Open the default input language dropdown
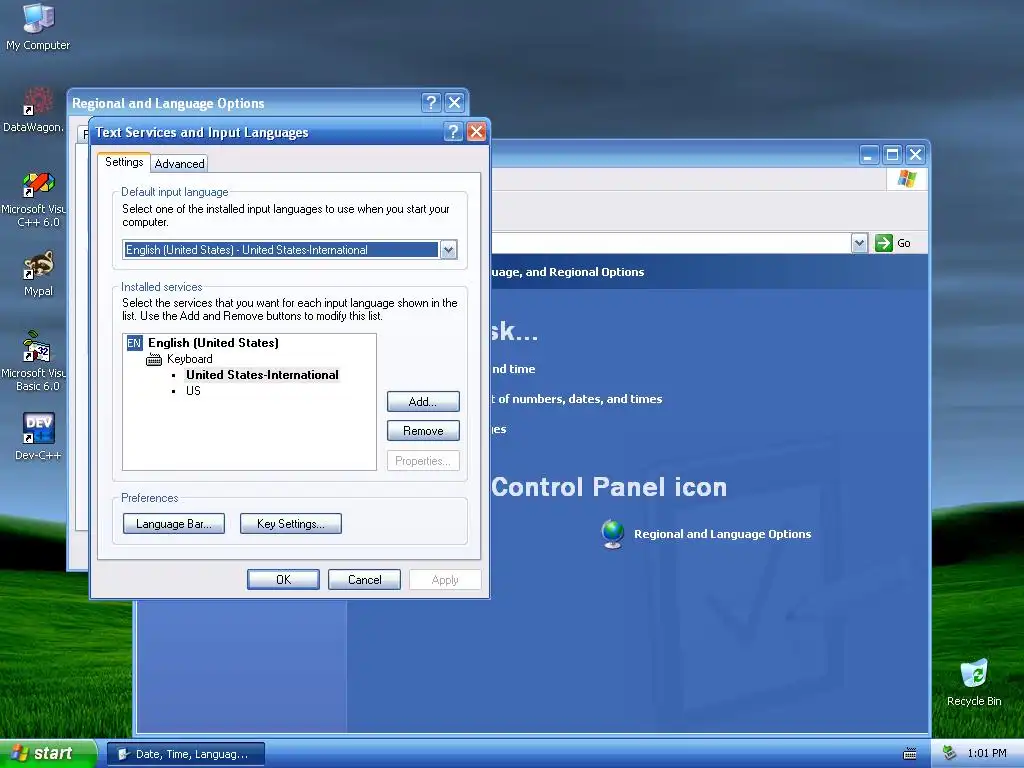Viewport: 1024px width, 768px height. 448,249
